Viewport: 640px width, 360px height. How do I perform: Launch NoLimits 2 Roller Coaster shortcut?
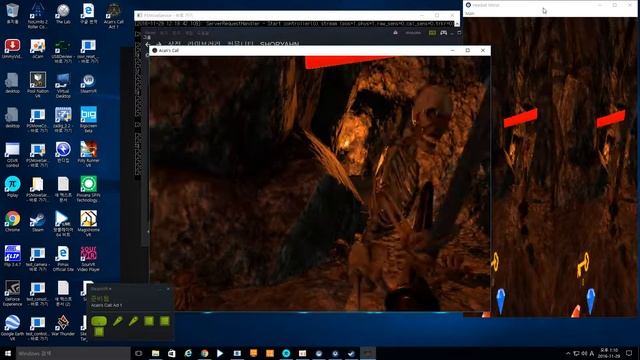tap(38, 16)
